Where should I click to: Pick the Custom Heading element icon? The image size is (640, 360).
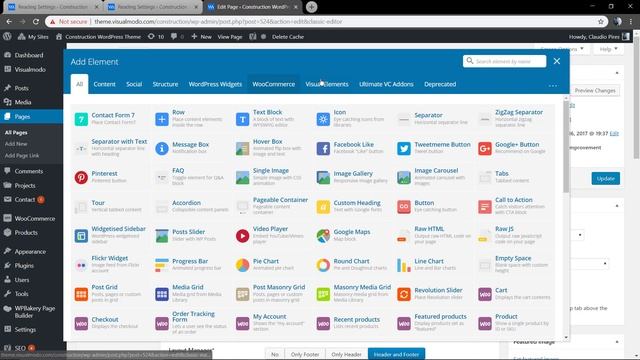click(x=323, y=207)
